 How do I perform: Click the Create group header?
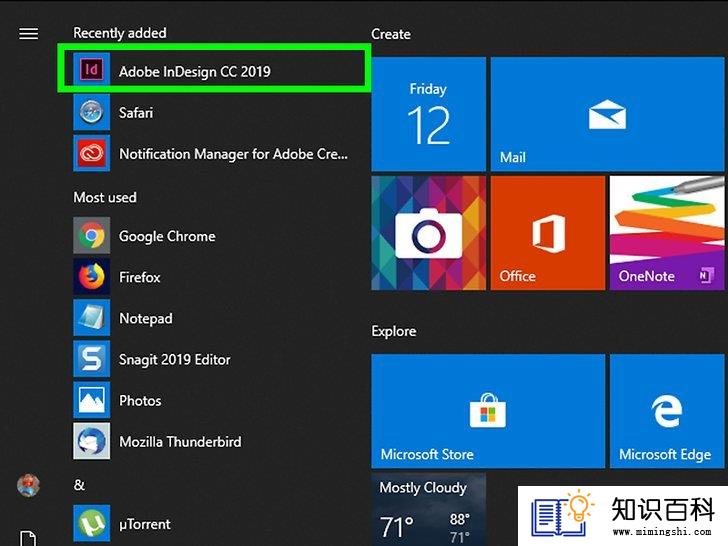click(391, 34)
